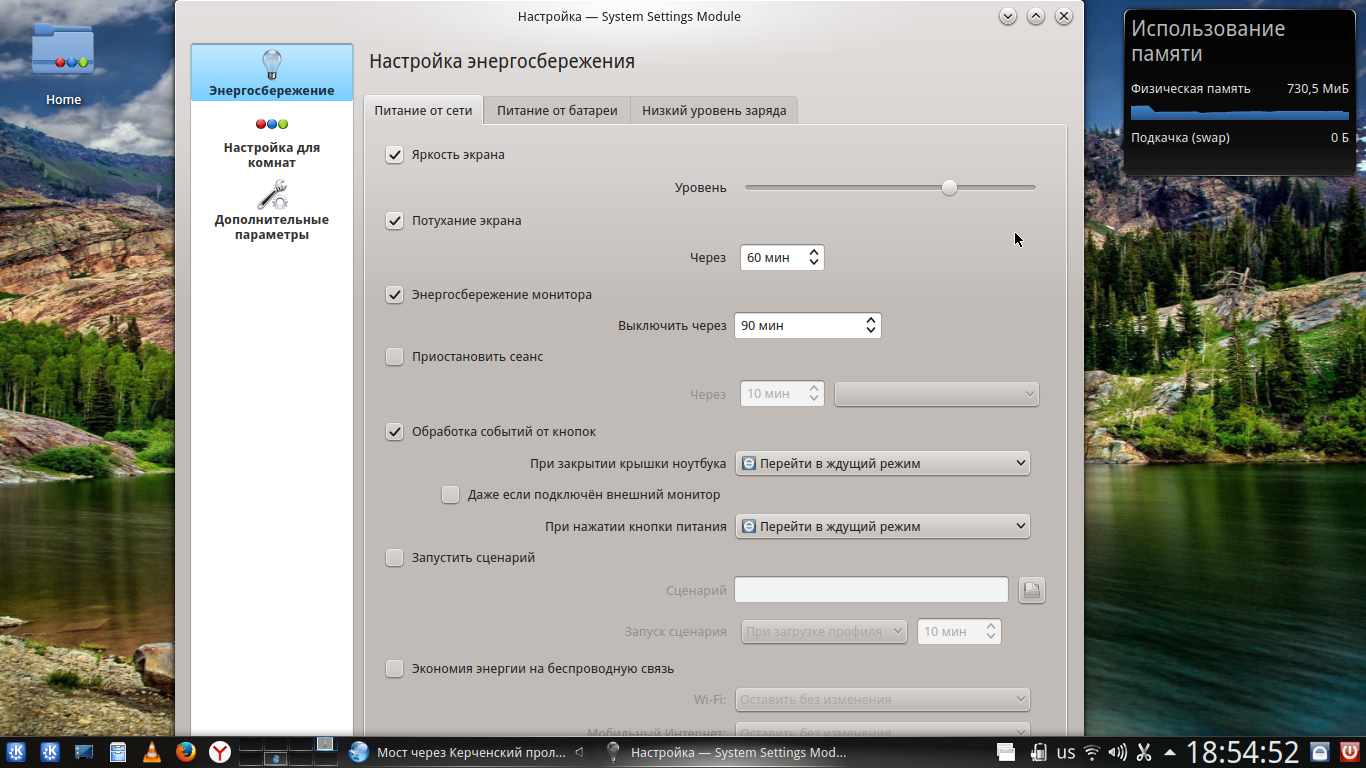The image size is (1366, 768).
Task: Toggle the Яркость экрана checkbox
Action: coord(394,155)
